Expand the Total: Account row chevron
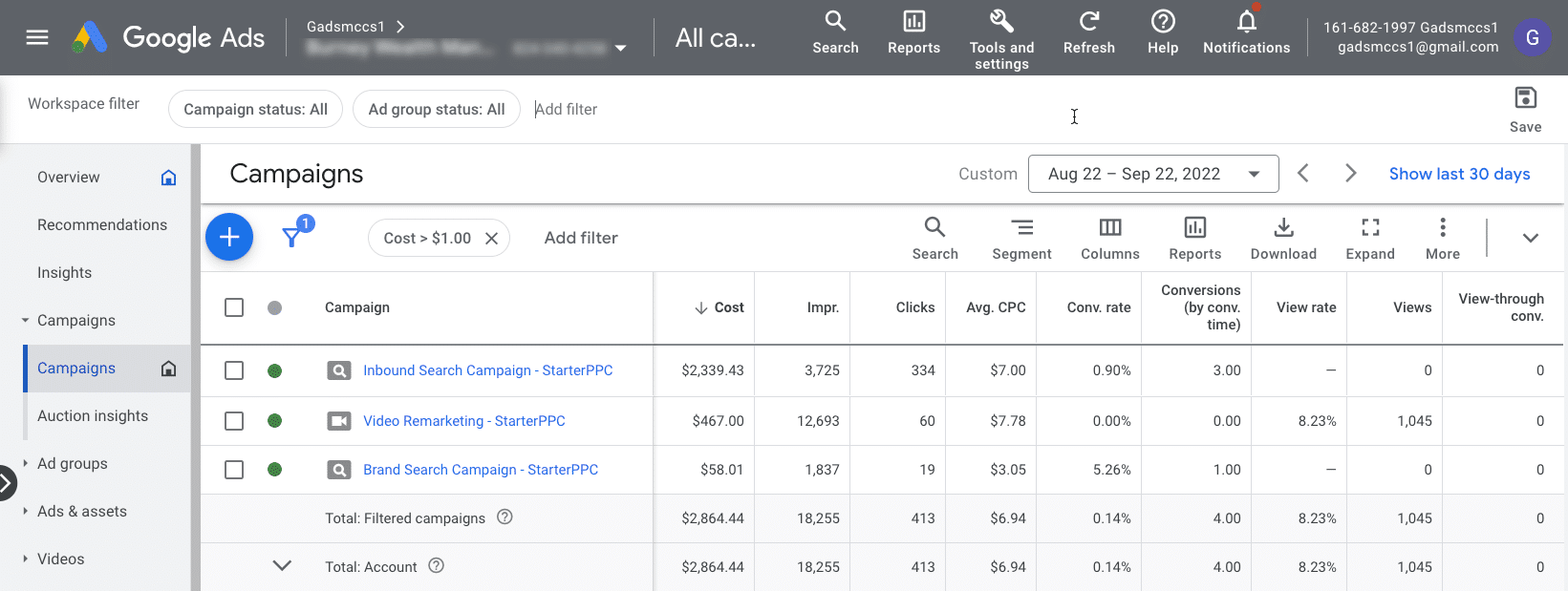Viewport: 1568px width, 591px height. (x=282, y=565)
